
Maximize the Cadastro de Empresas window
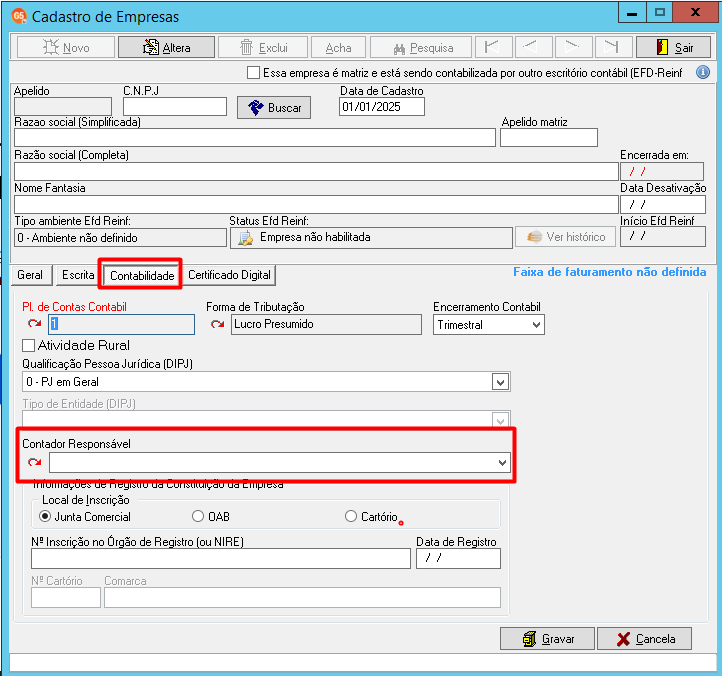[x=659, y=12]
